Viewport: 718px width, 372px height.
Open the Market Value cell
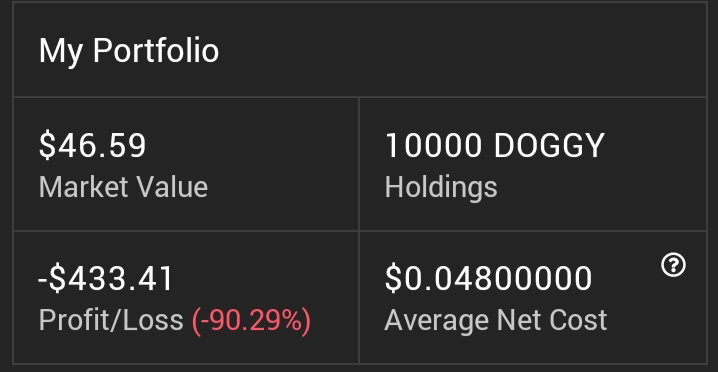(186, 164)
